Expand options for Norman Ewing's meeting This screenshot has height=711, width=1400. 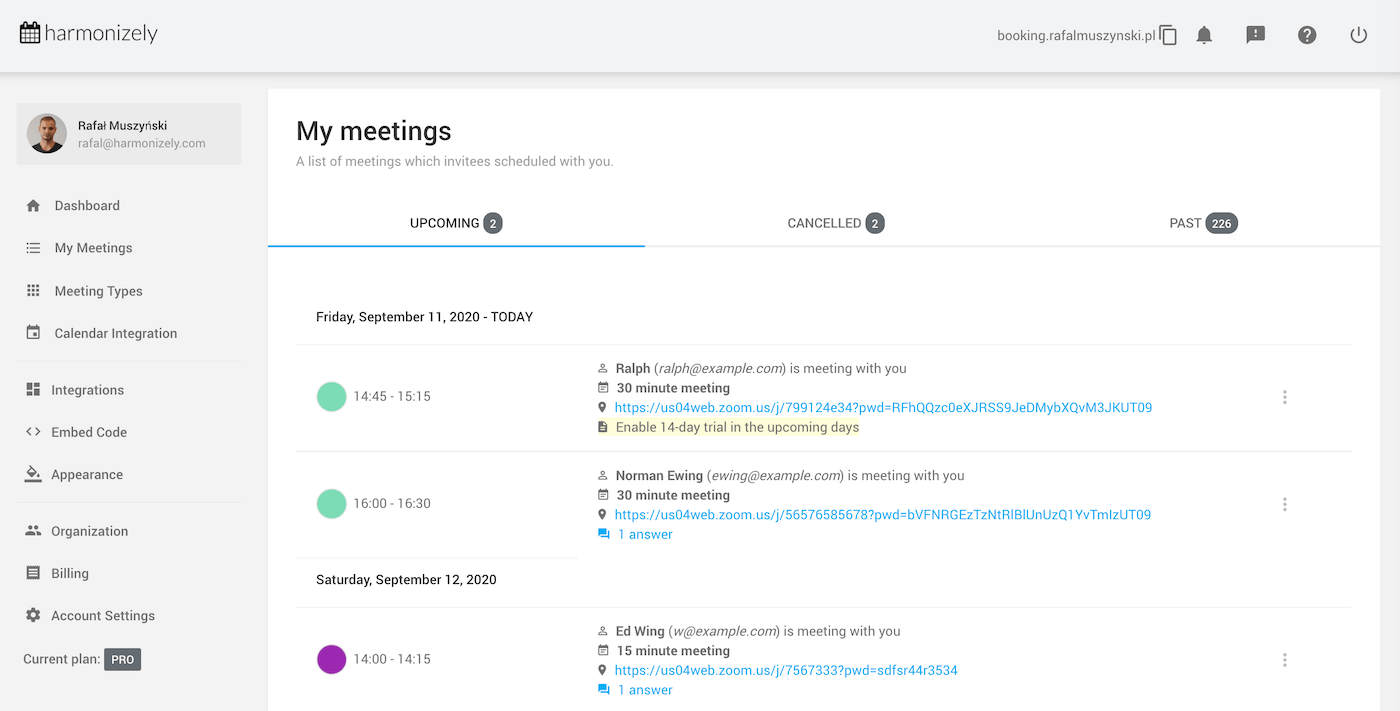pos(1285,504)
